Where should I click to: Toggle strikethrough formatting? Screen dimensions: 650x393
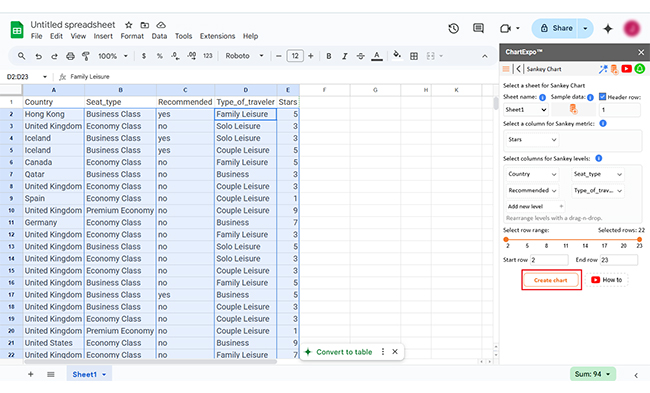click(x=361, y=56)
